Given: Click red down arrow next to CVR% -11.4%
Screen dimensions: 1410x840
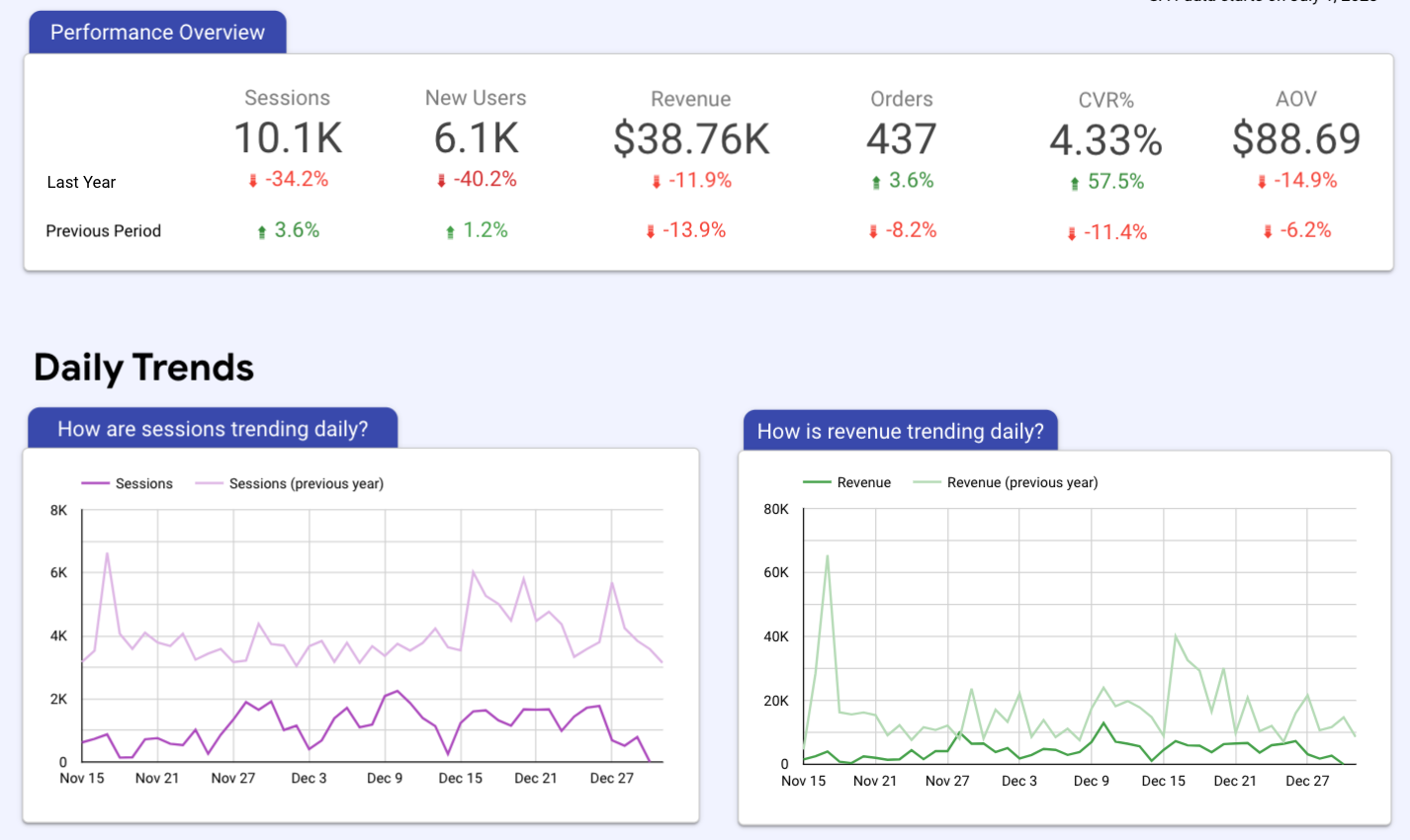Looking at the screenshot, I should click(x=1071, y=234).
